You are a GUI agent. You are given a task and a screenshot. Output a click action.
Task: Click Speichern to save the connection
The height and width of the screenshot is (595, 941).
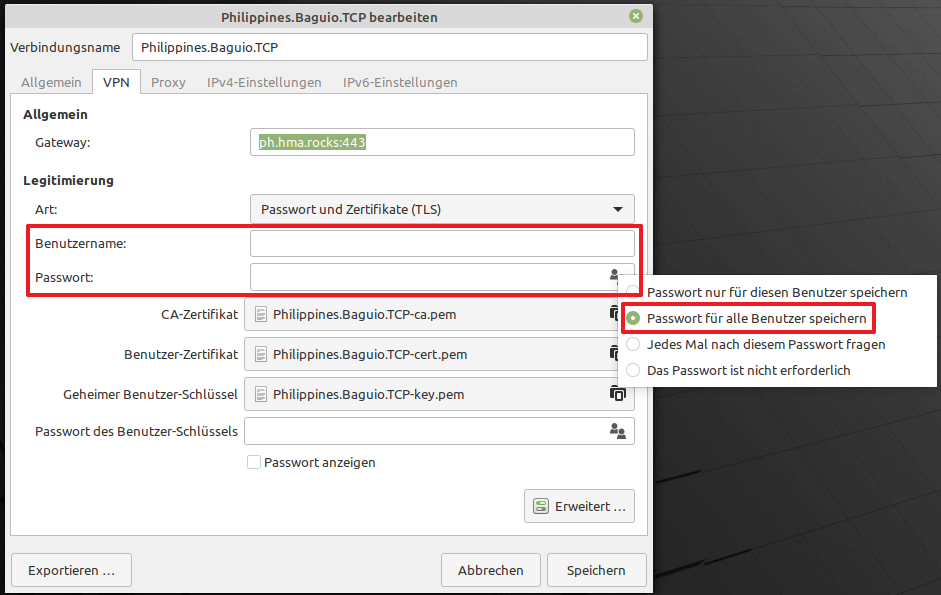click(597, 570)
